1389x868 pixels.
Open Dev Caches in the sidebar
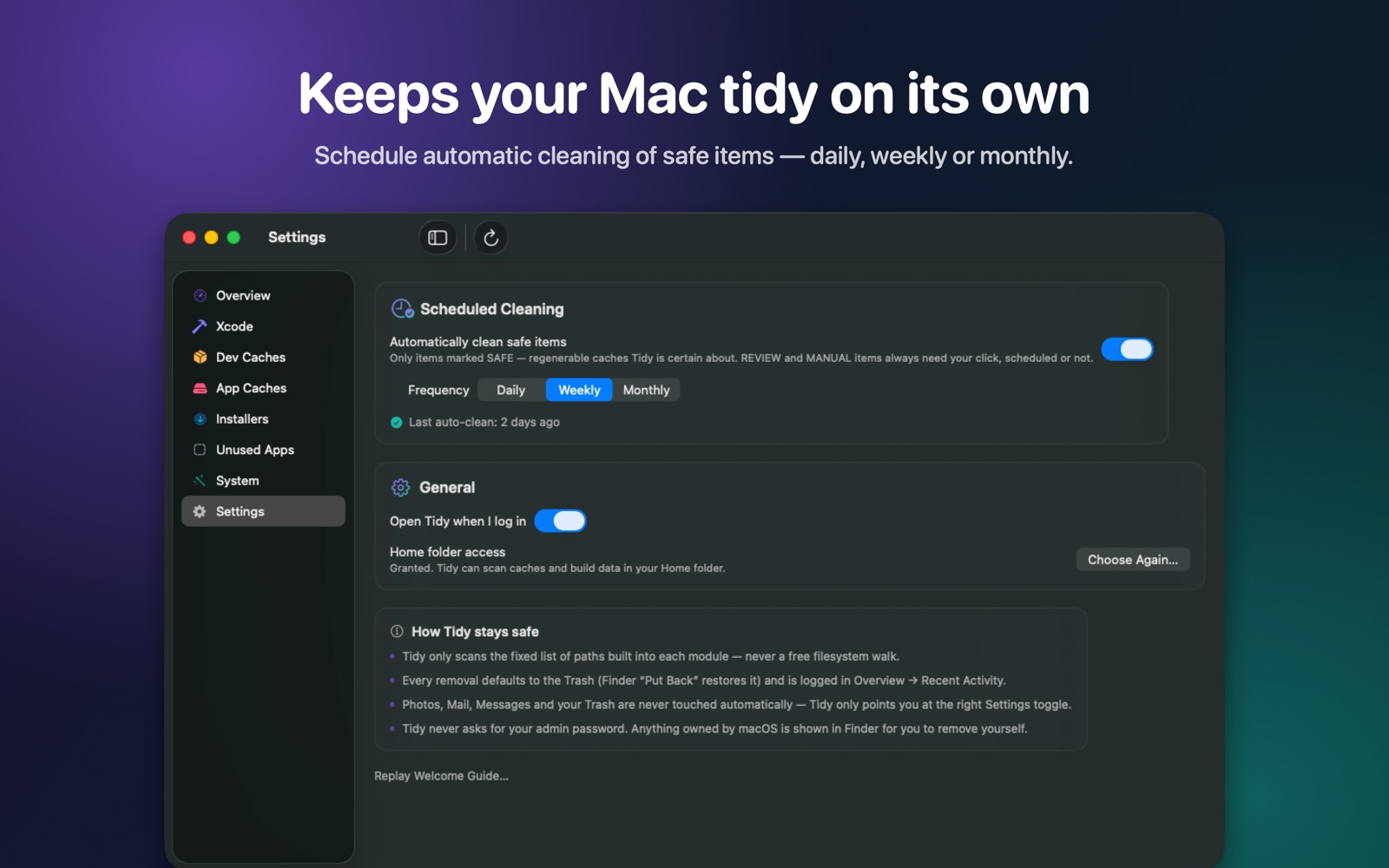[263, 358]
